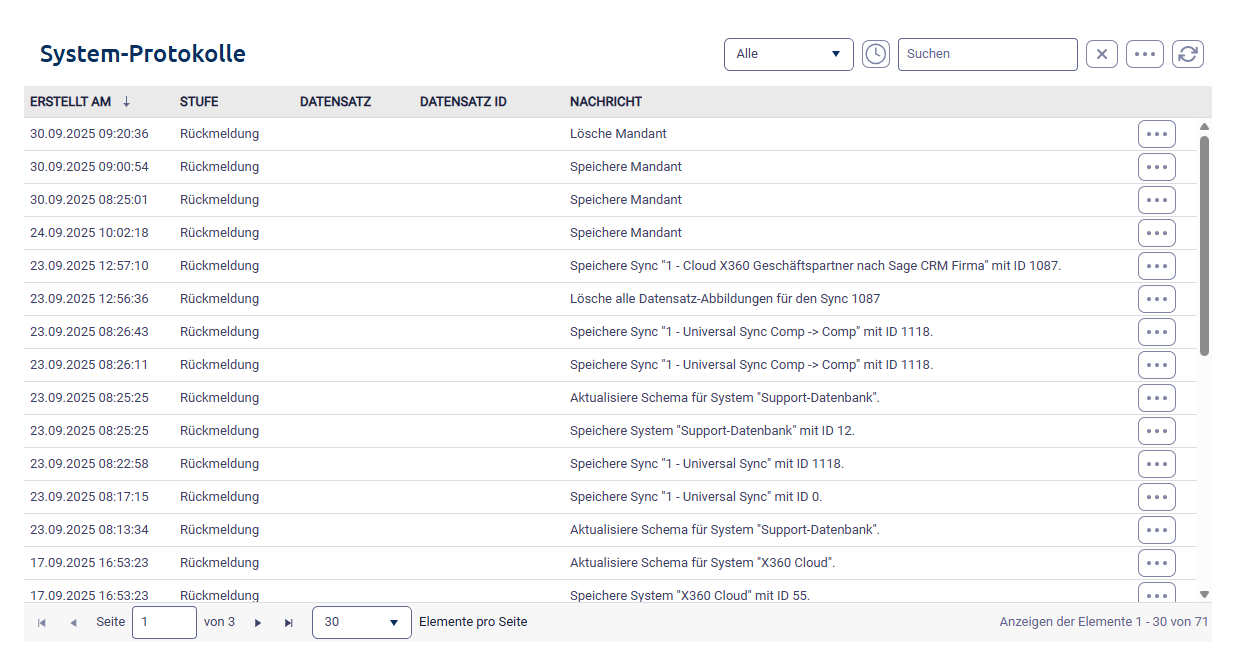1235x667 pixels.
Task: Go to the first page
Action: (42, 623)
